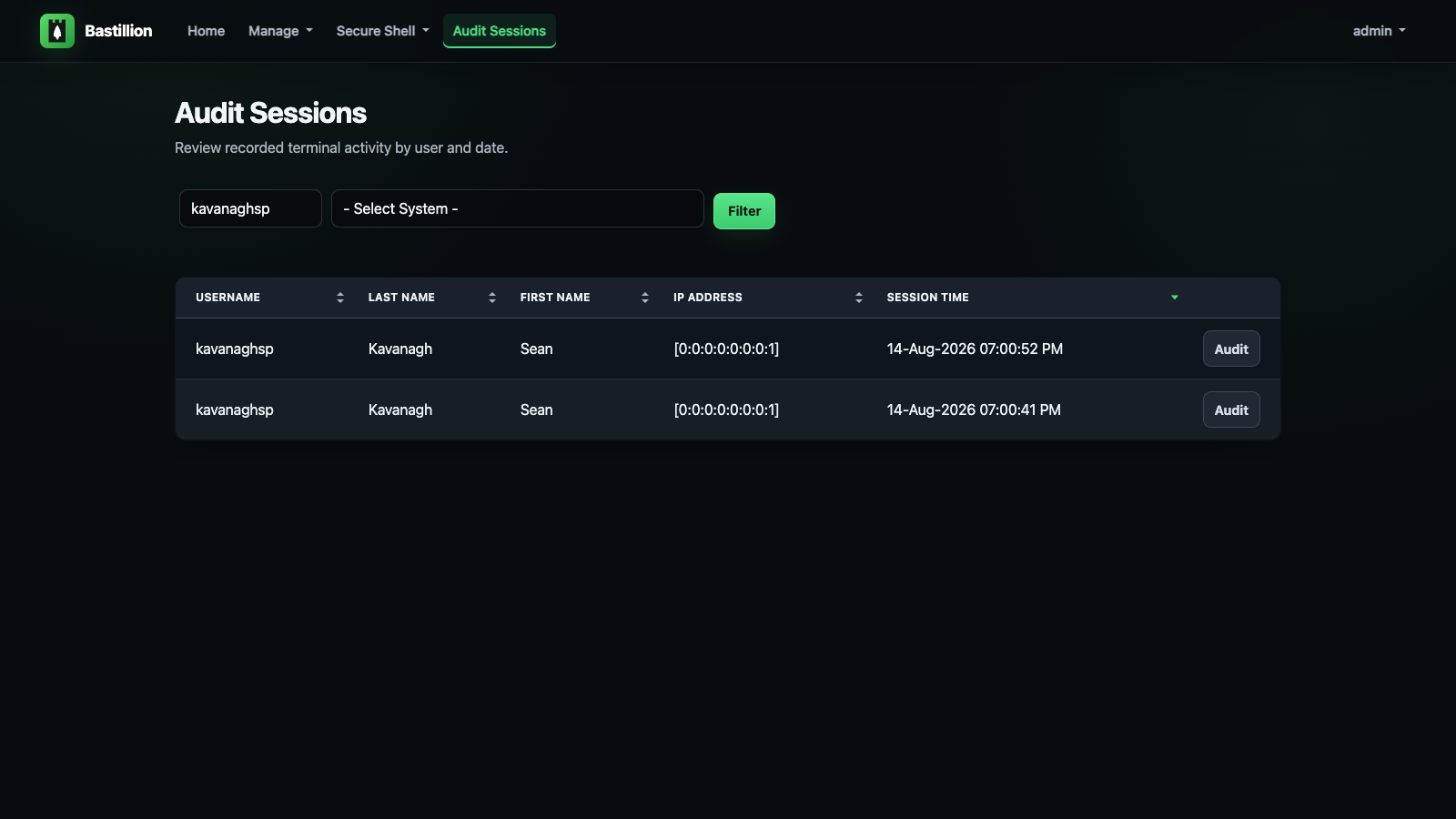Click IP address in the 07:00:52 PM row
Image resolution: width=1456 pixels, height=819 pixels.
click(x=726, y=349)
